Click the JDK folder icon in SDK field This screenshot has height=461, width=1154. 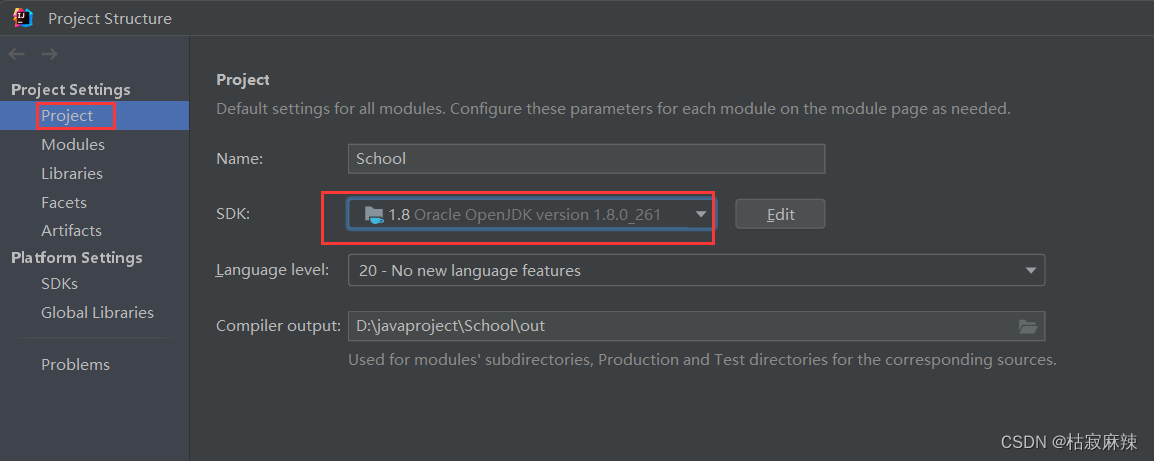374,215
